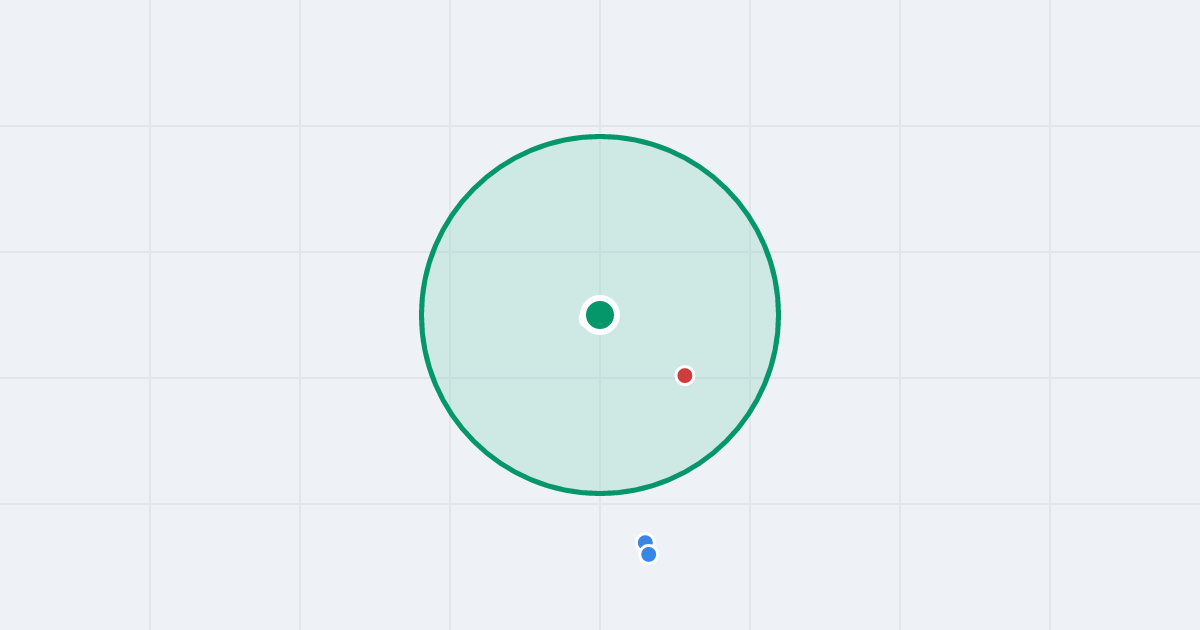1200x630 pixels.
Task: Select the upper partially hidden blue marker
Action: click(644, 540)
